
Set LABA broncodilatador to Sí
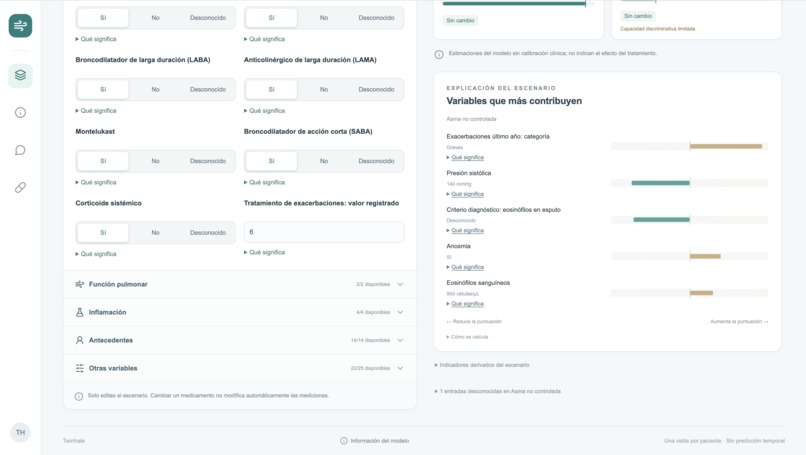(103, 89)
